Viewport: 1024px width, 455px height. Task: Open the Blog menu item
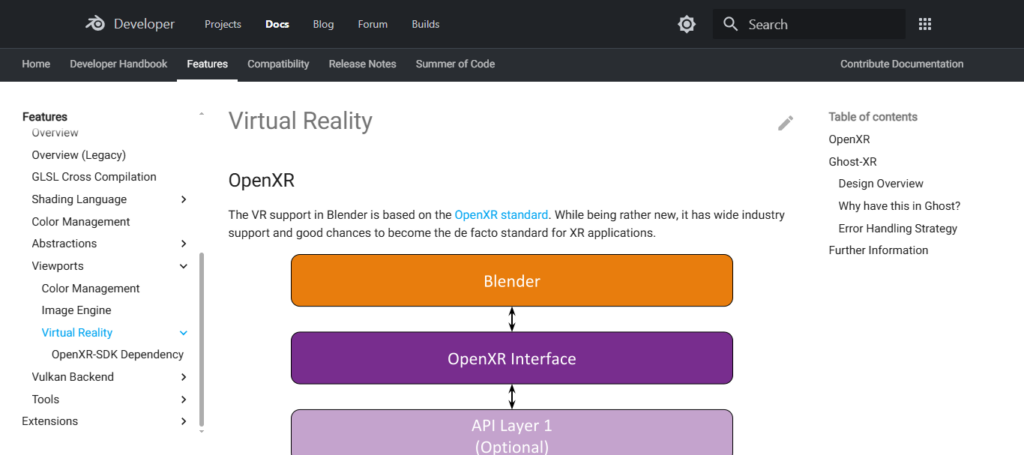pyautogui.click(x=323, y=24)
